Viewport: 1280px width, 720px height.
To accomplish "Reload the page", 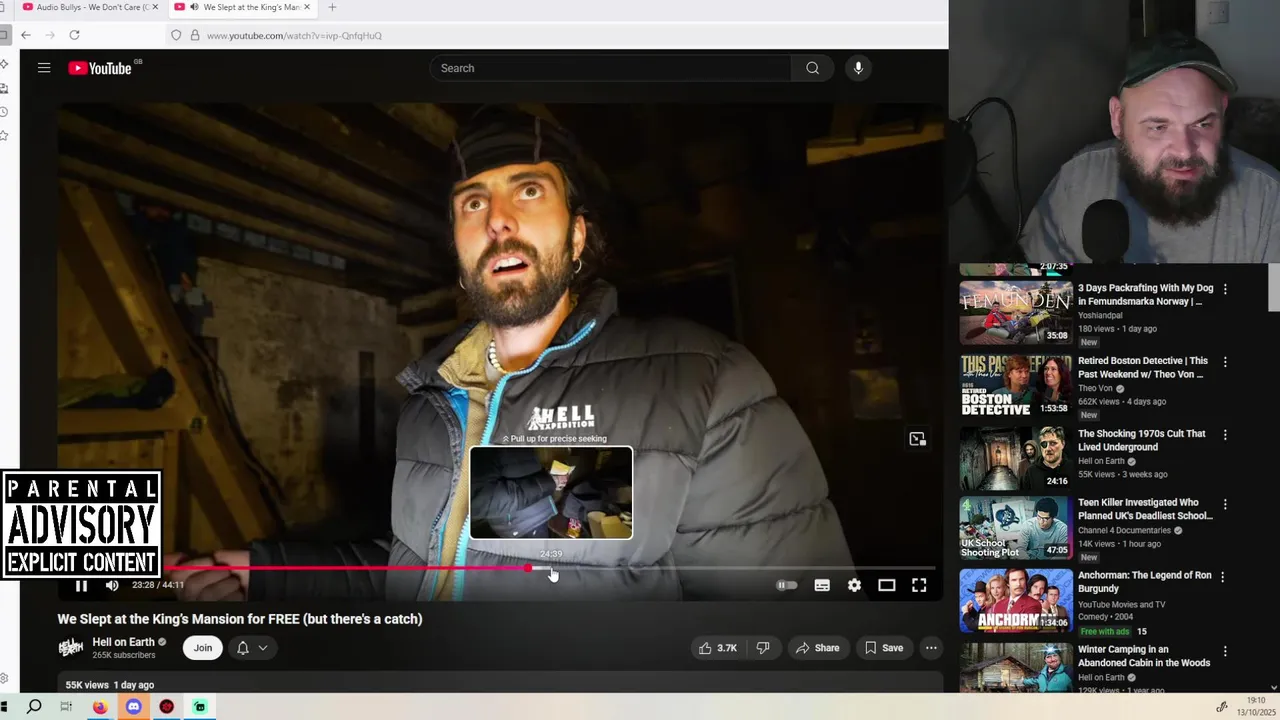I will [74, 35].
